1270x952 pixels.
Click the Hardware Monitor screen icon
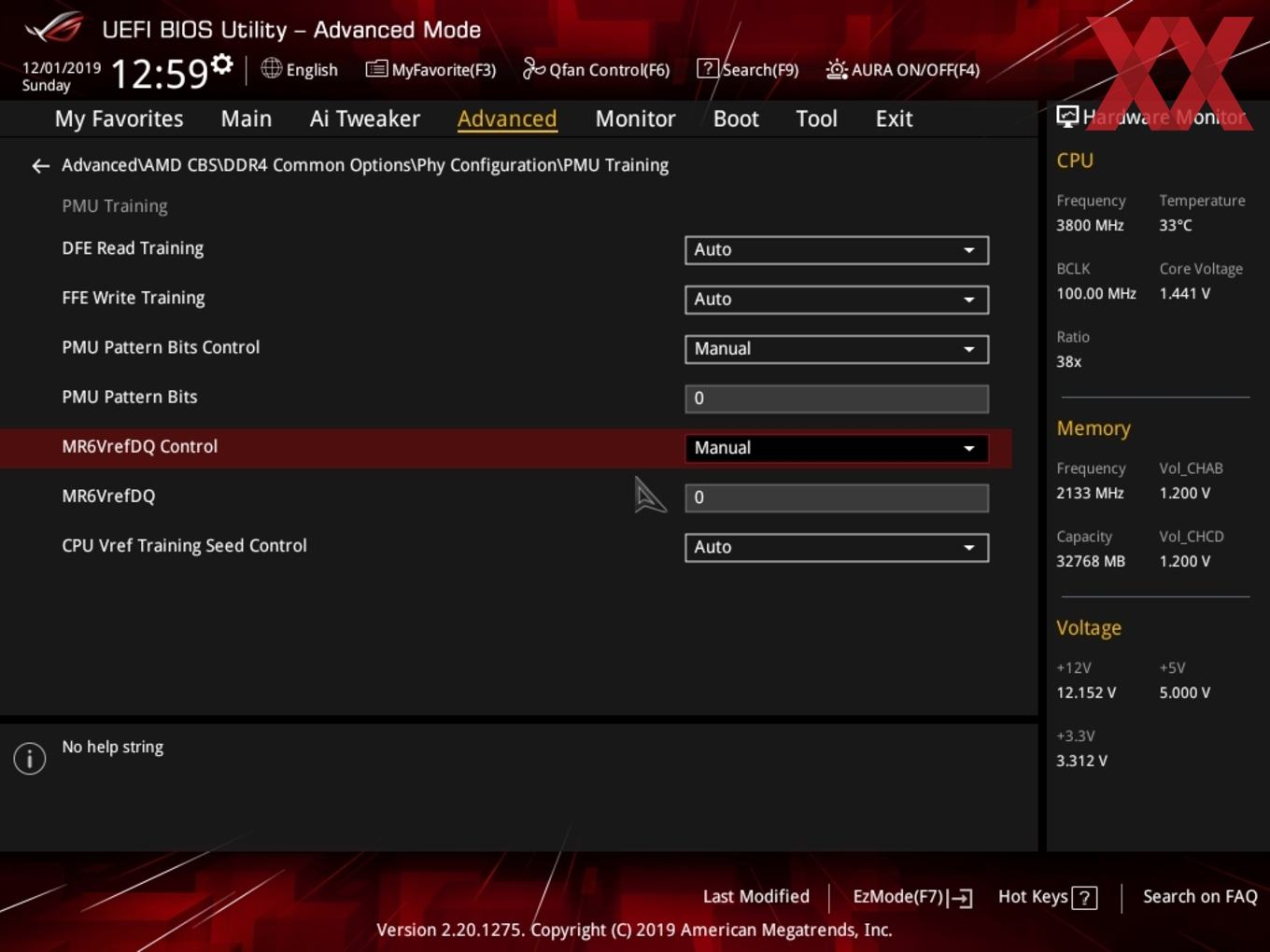pos(1067,117)
